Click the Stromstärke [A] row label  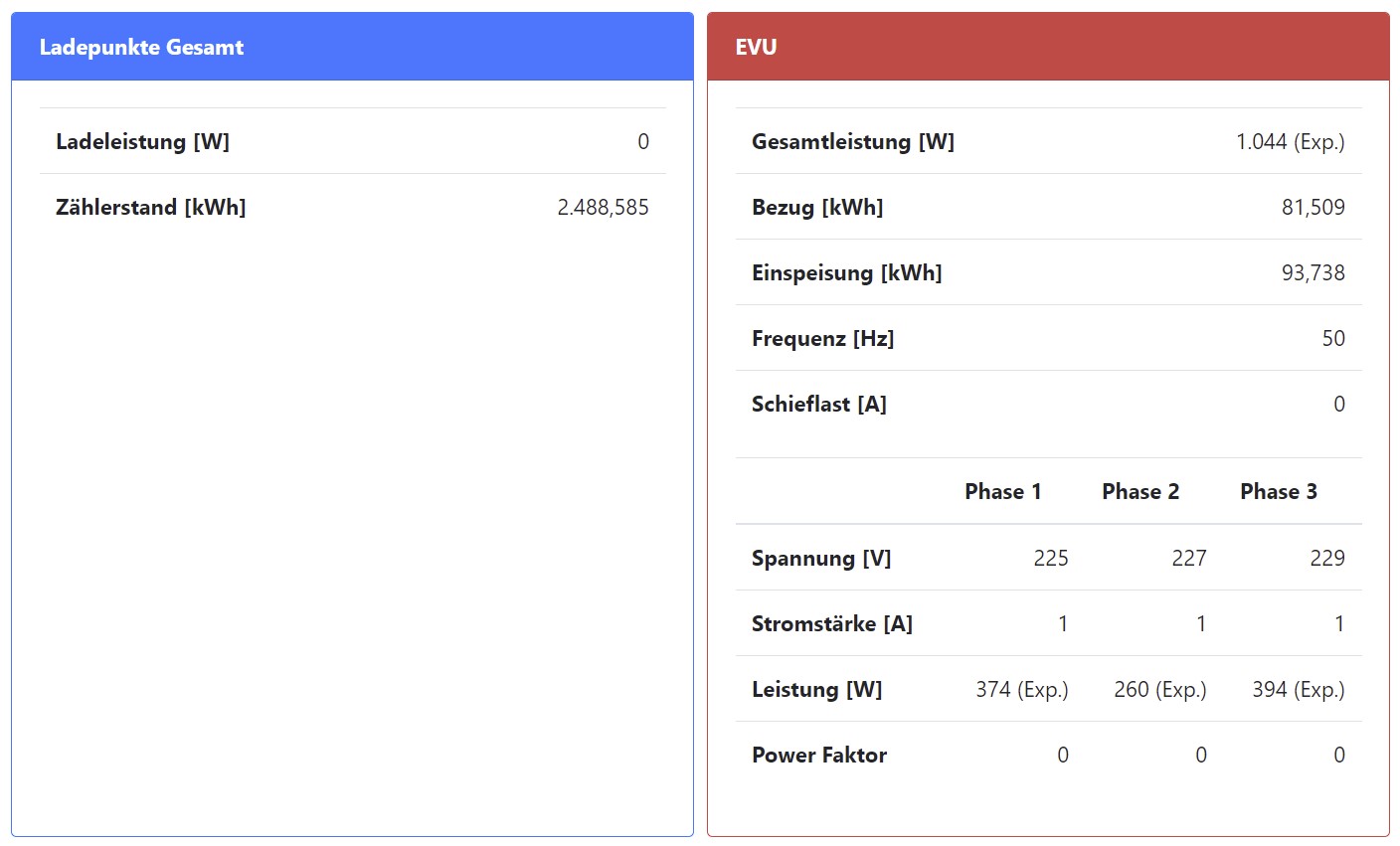point(831,623)
